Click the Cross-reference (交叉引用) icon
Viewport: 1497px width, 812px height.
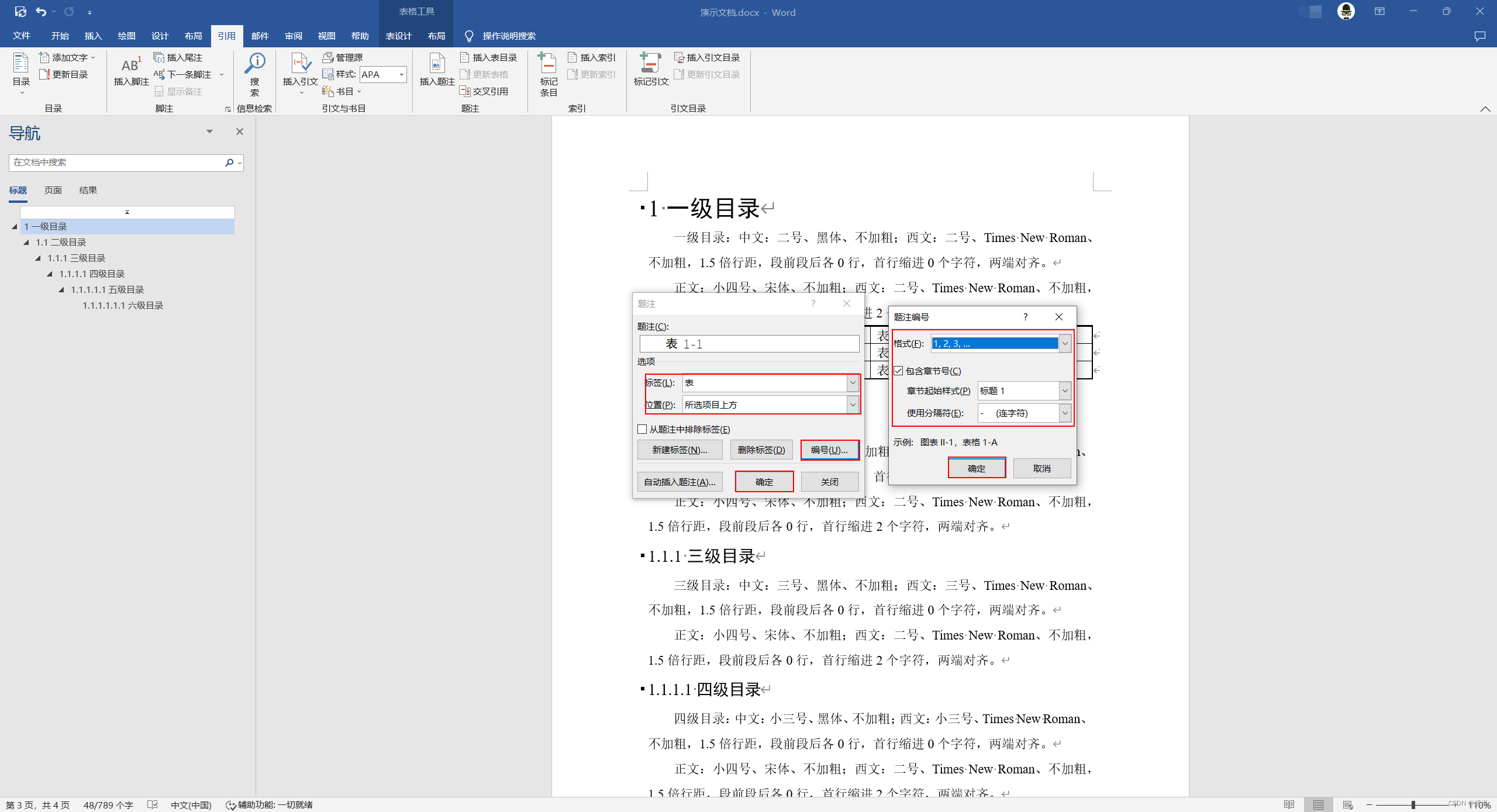pyautogui.click(x=465, y=91)
